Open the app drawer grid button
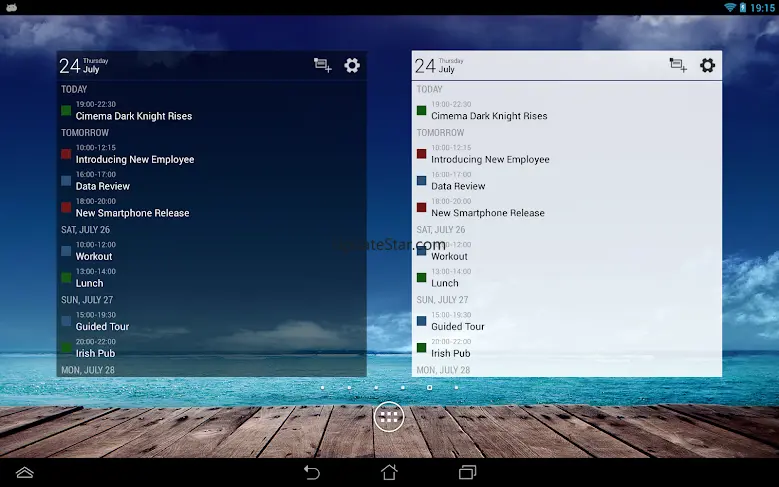 tap(389, 418)
